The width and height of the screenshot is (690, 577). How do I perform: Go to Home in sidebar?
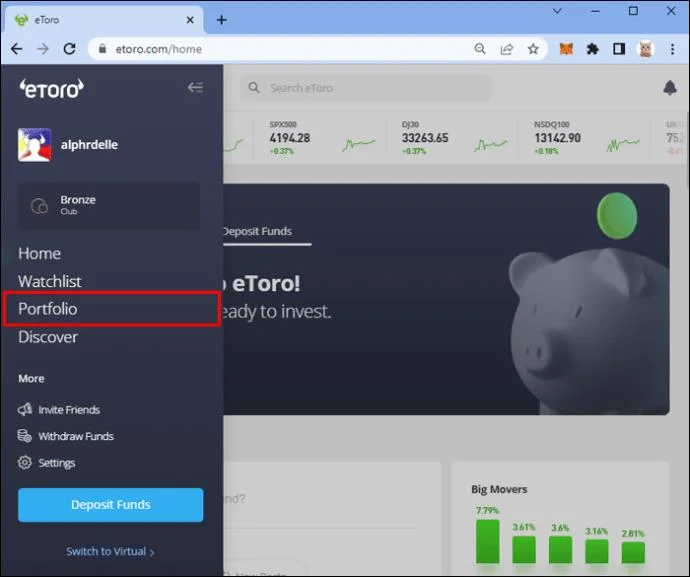(40, 254)
